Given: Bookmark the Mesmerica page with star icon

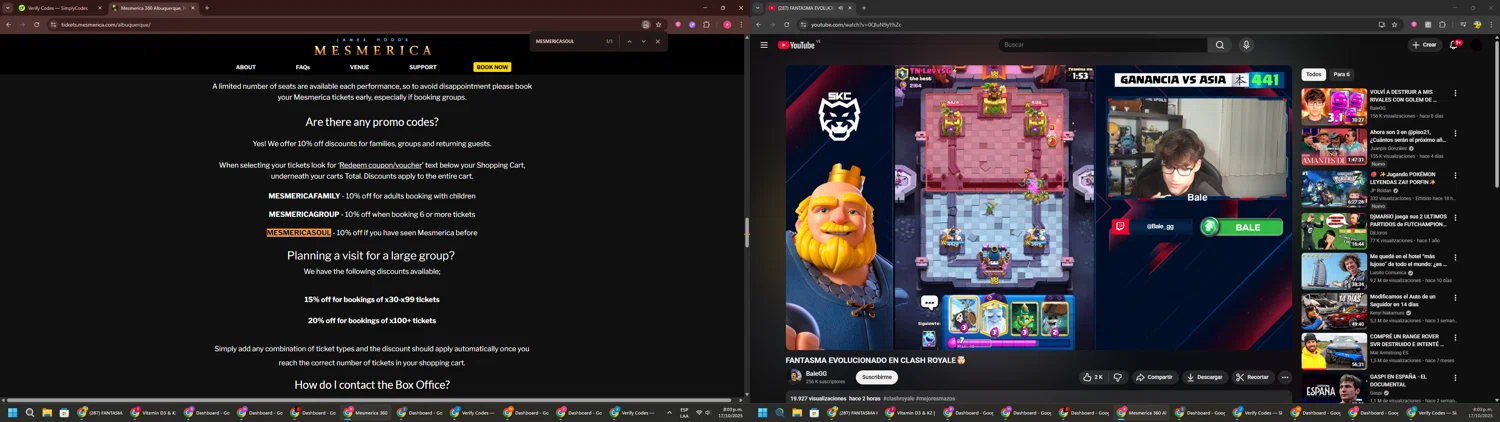Looking at the screenshot, I should click(x=658, y=25).
